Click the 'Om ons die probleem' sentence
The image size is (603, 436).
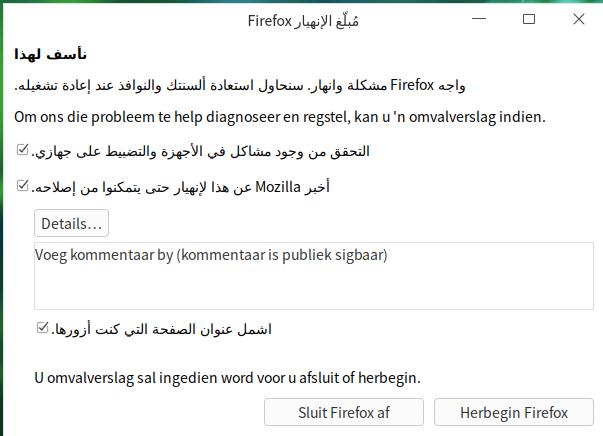280,117
